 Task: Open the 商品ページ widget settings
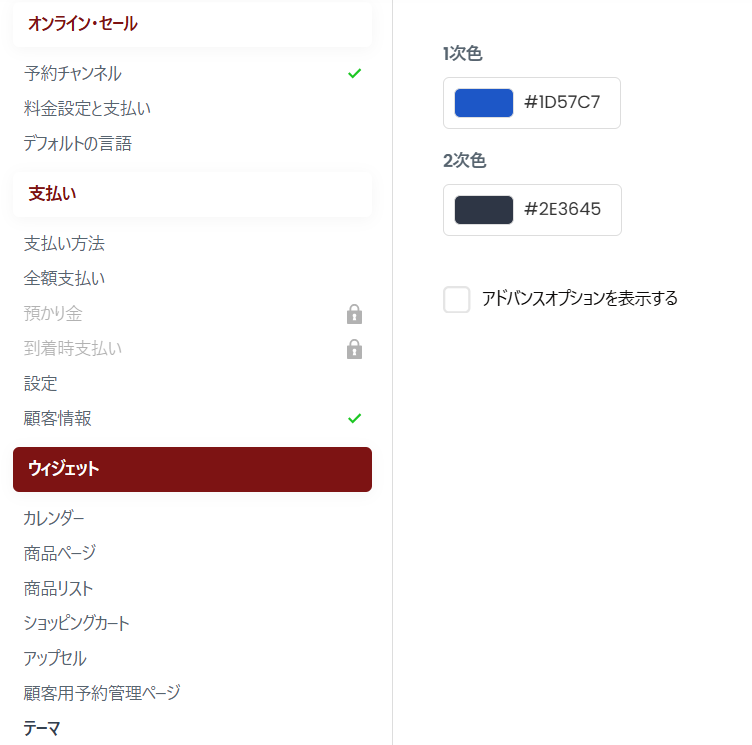pyautogui.click(x=60, y=553)
